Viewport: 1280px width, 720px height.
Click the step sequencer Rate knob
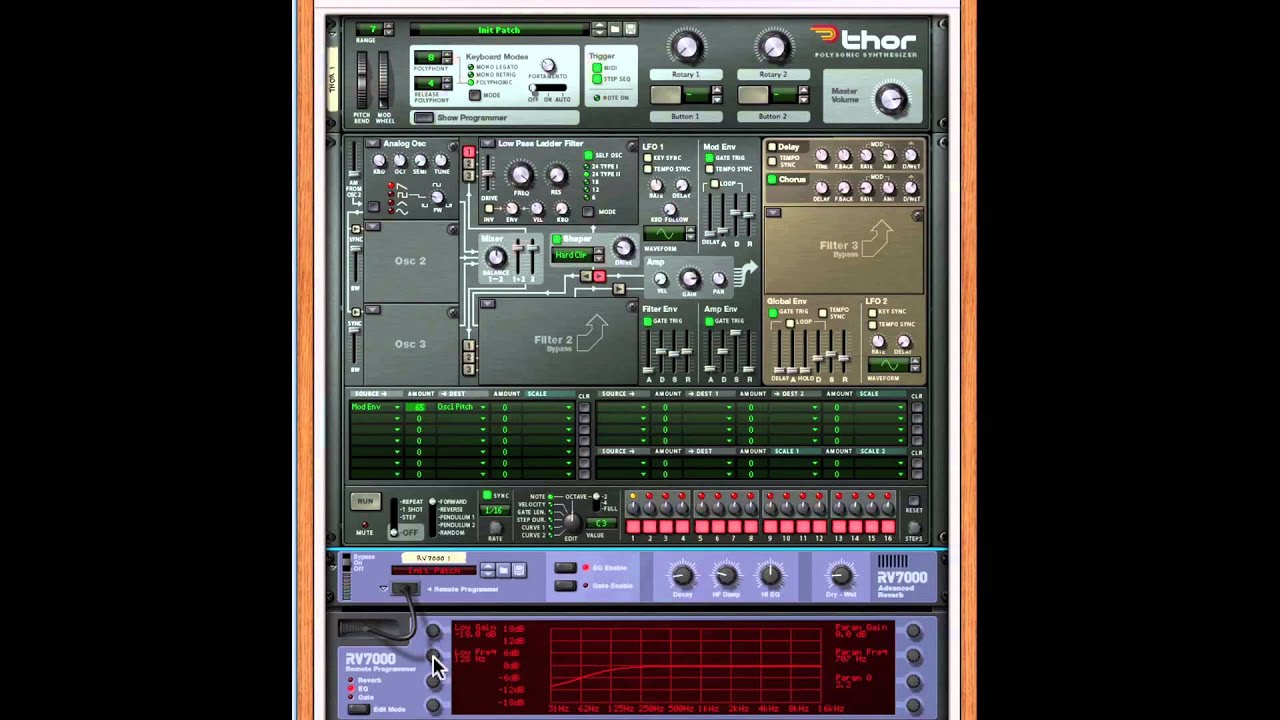pos(494,527)
